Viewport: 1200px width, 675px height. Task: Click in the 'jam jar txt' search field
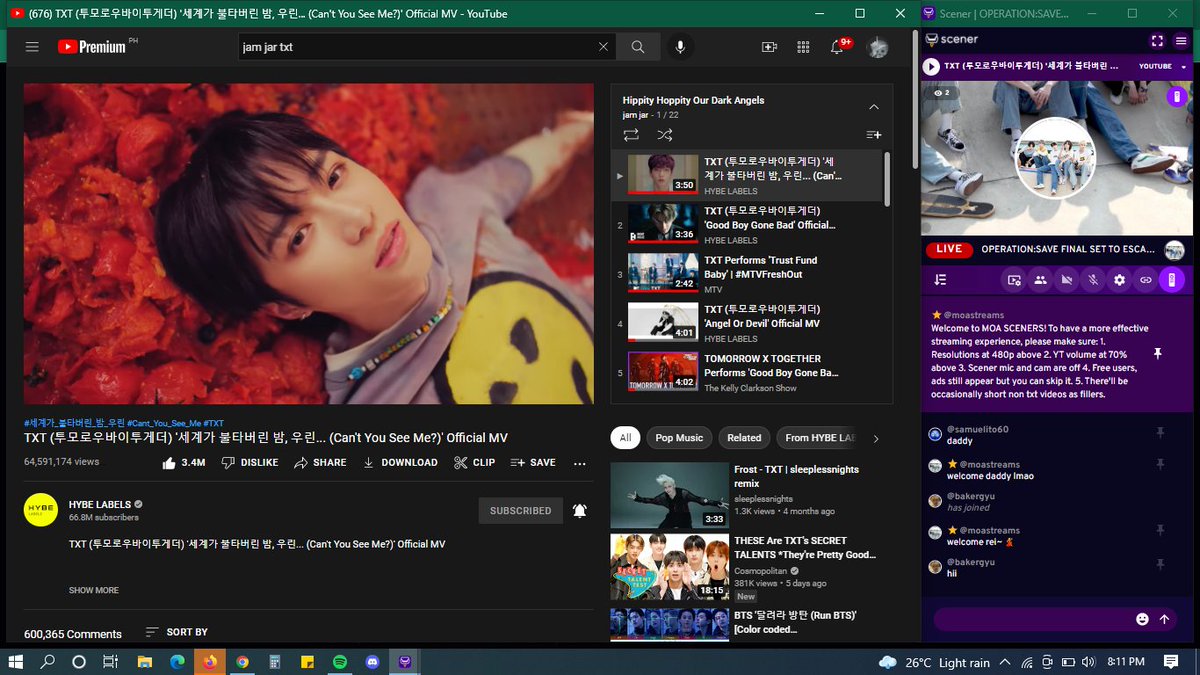click(416, 47)
